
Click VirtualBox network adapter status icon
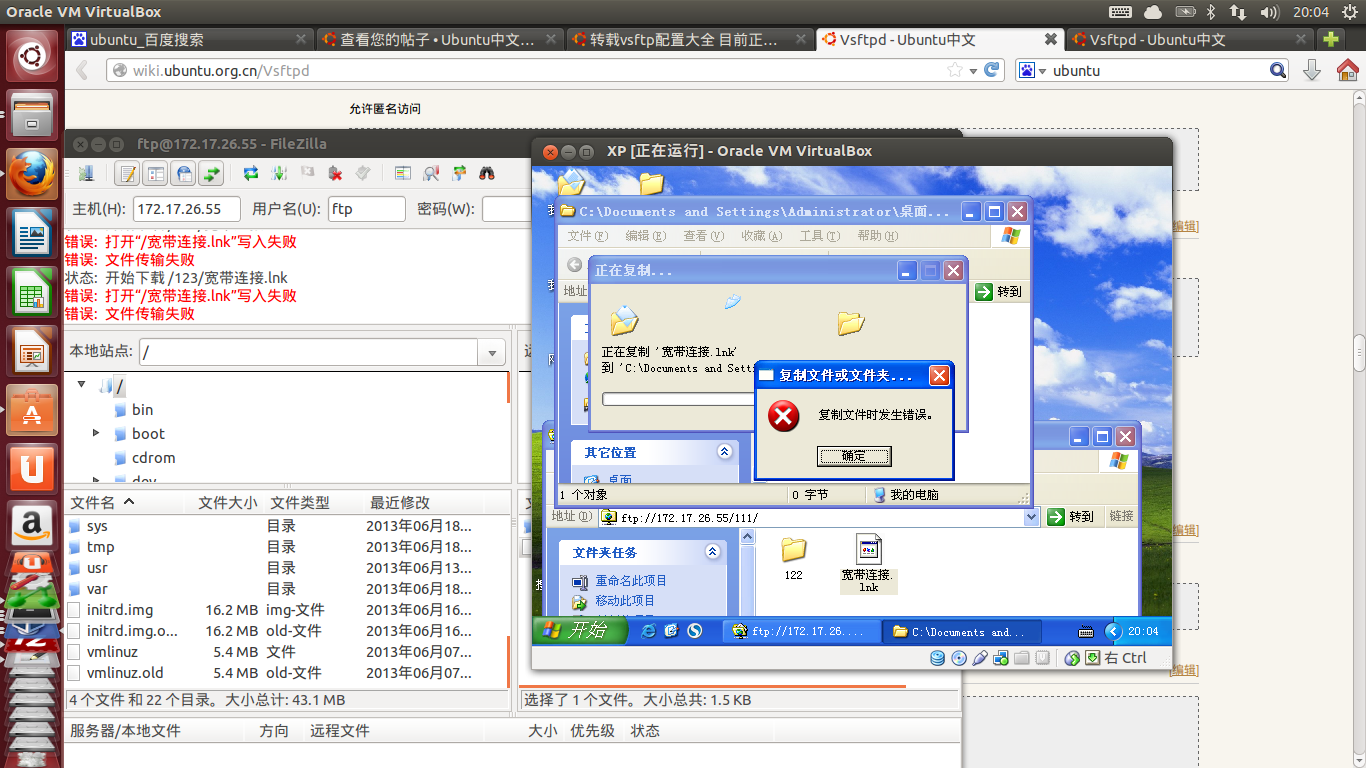[1001, 658]
